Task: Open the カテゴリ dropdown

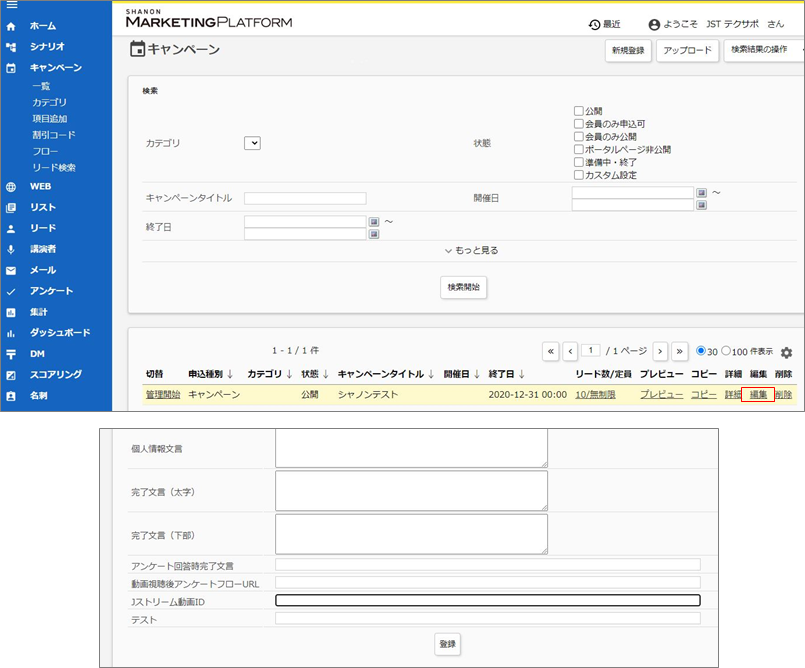Action: pyautogui.click(x=252, y=143)
